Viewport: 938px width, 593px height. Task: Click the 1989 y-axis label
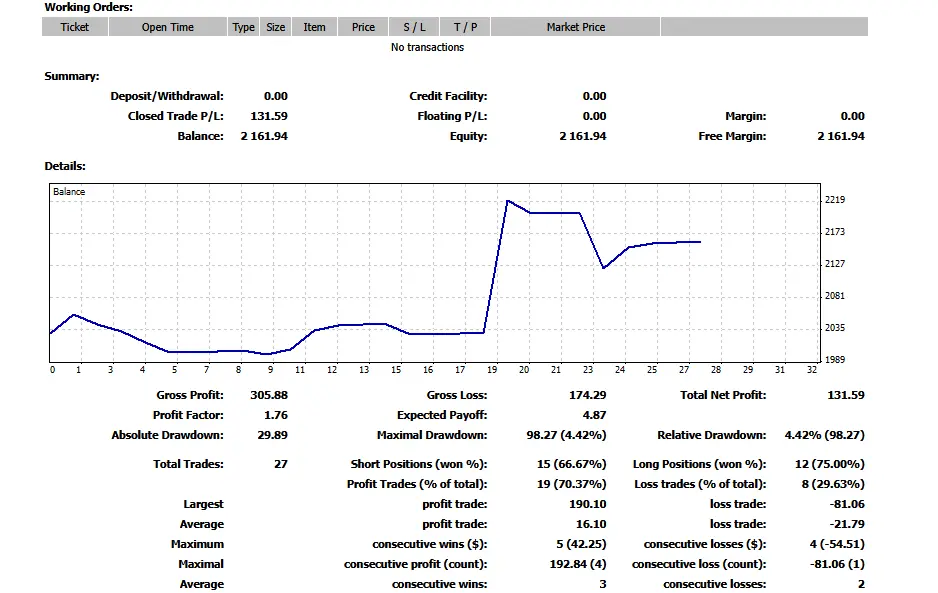(835, 360)
